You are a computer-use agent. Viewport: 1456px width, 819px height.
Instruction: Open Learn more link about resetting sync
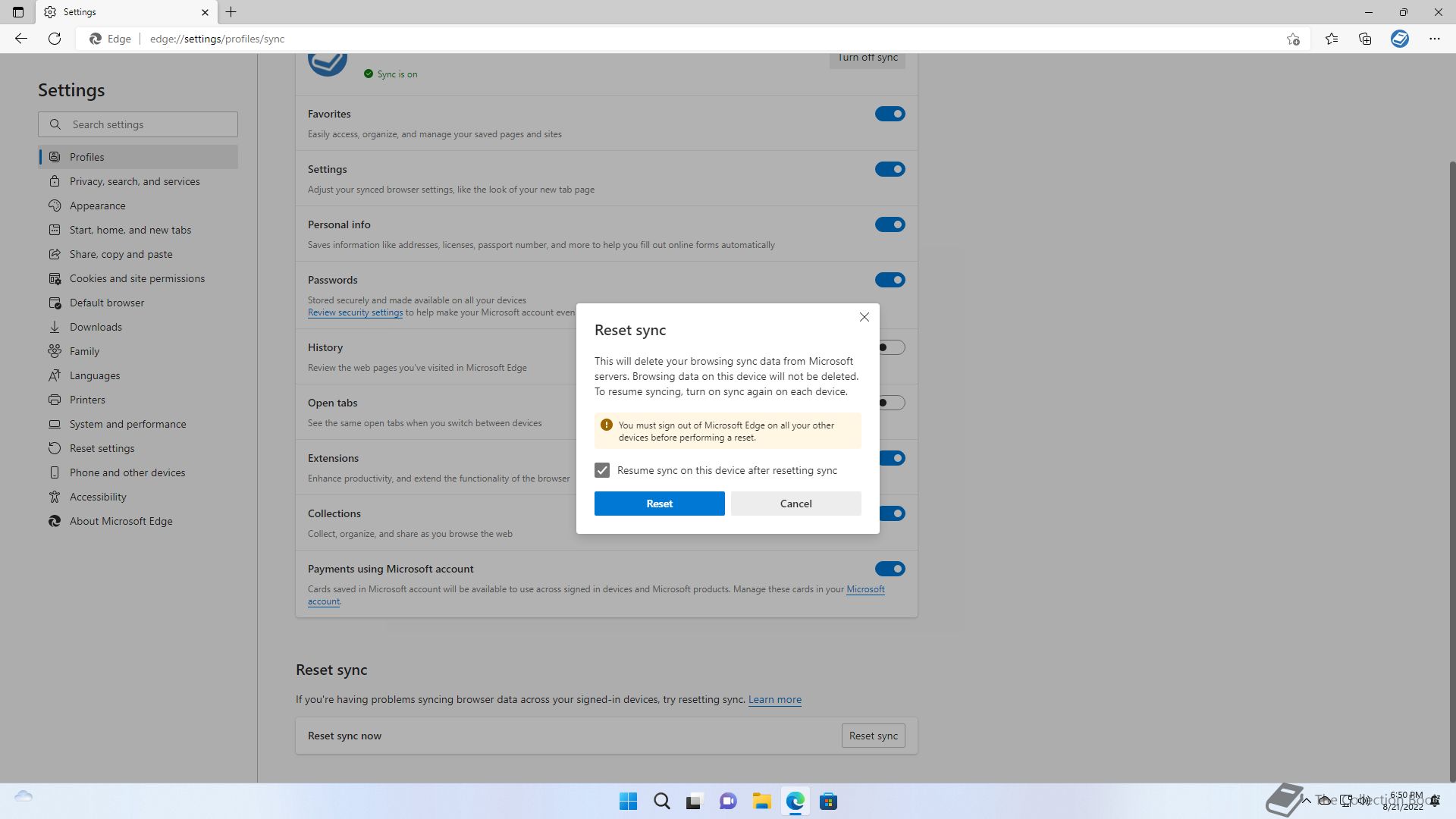tap(775, 699)
